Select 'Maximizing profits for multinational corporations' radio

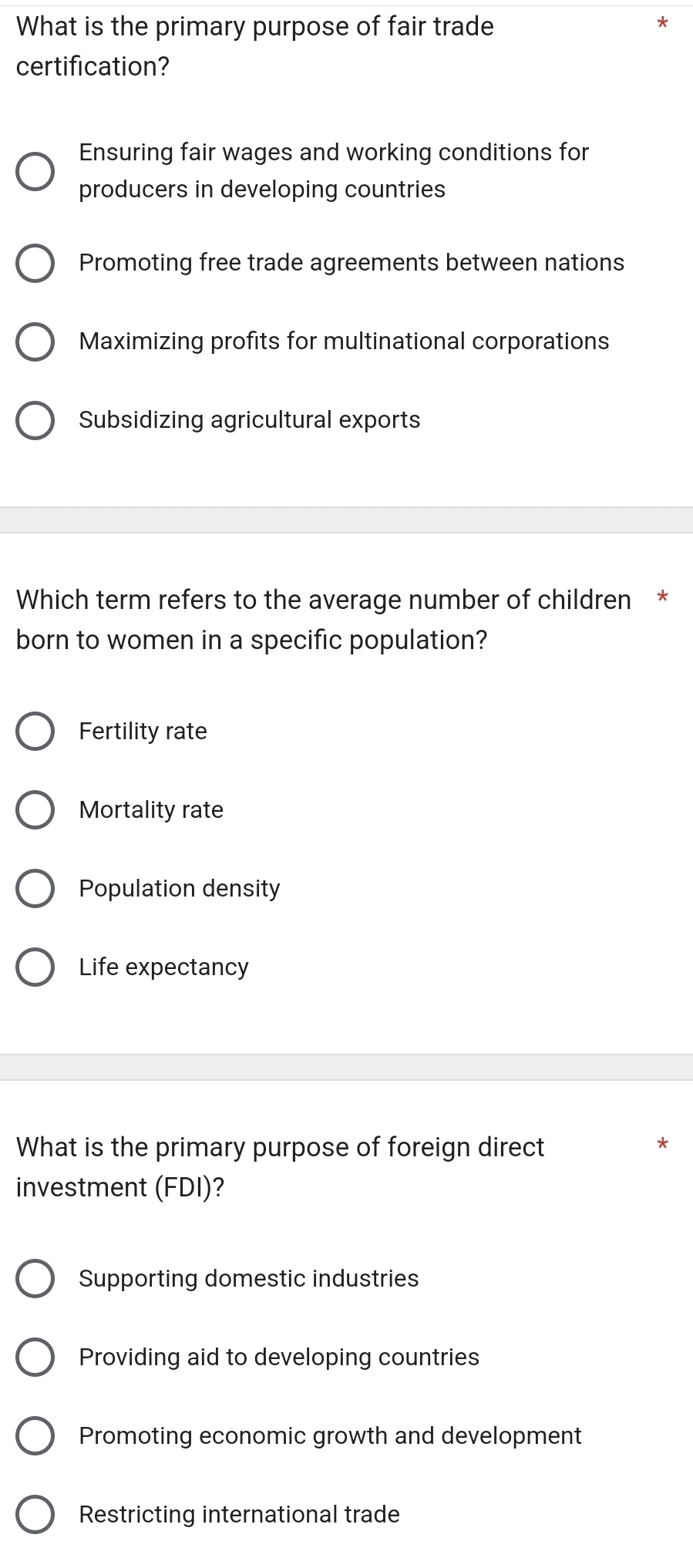click(x=35, y=342)
